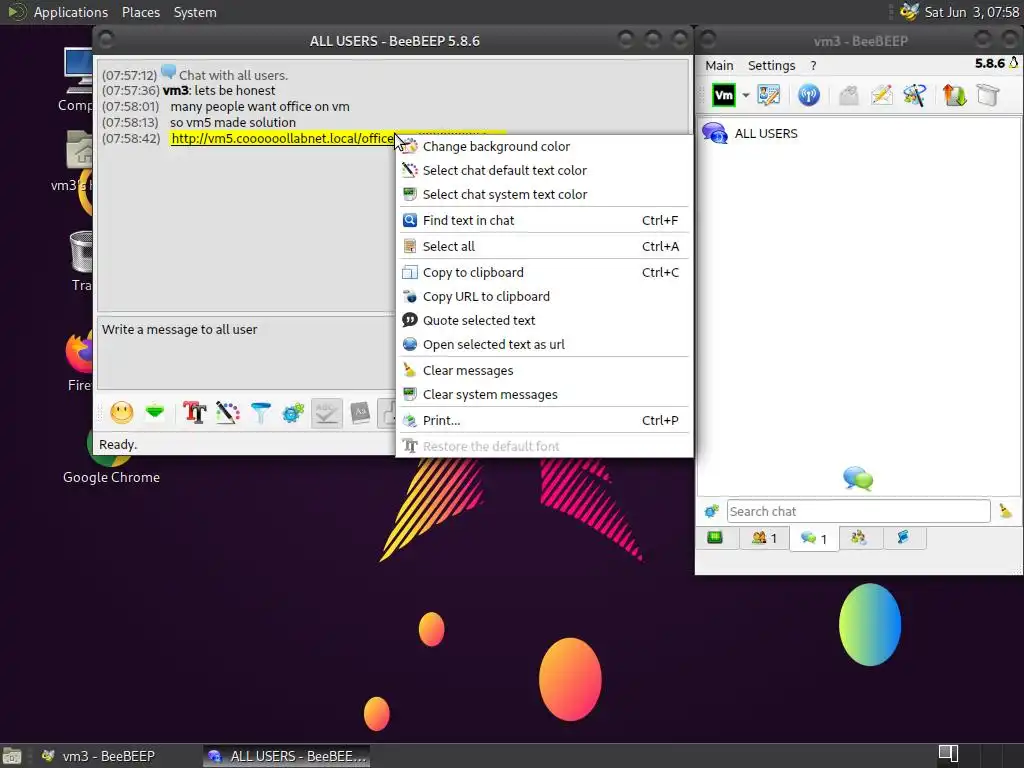Choose Clear messages
Viewport: 1024px width, 768px height.
(x=543, y=370)
